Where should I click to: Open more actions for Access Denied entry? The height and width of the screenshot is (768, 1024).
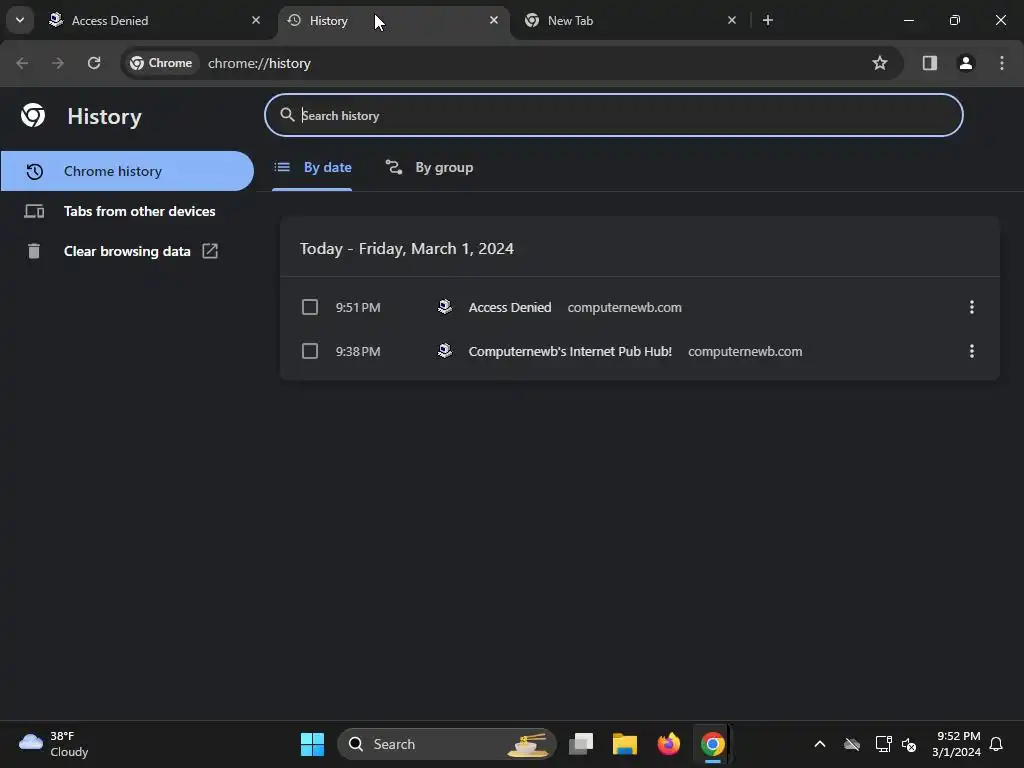(972, 307)
